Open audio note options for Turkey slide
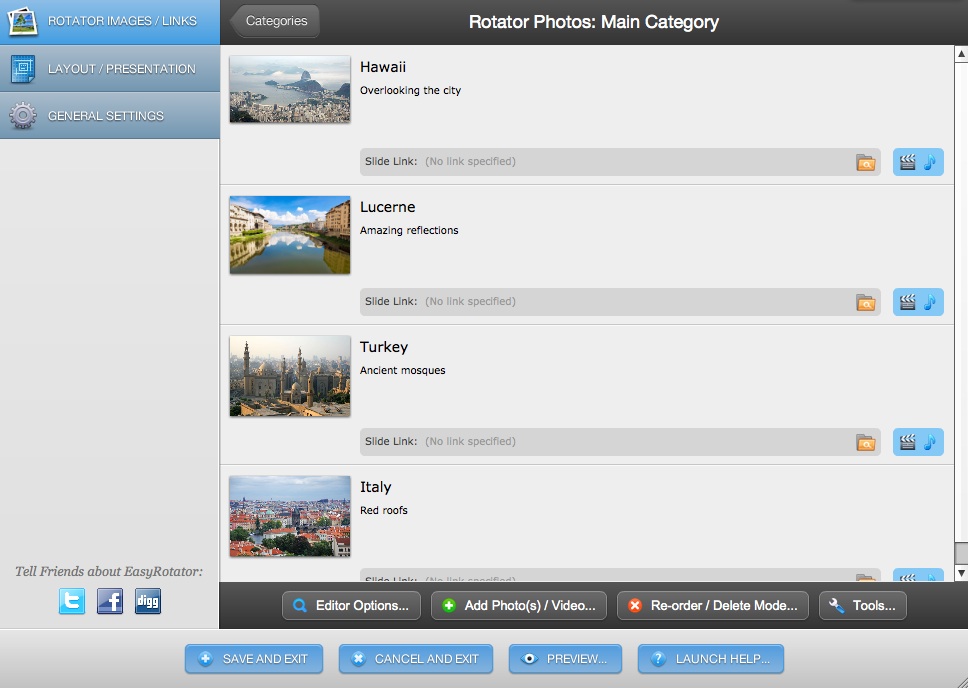Viewport: 968px width, 688px height. (x=930, y=442)
